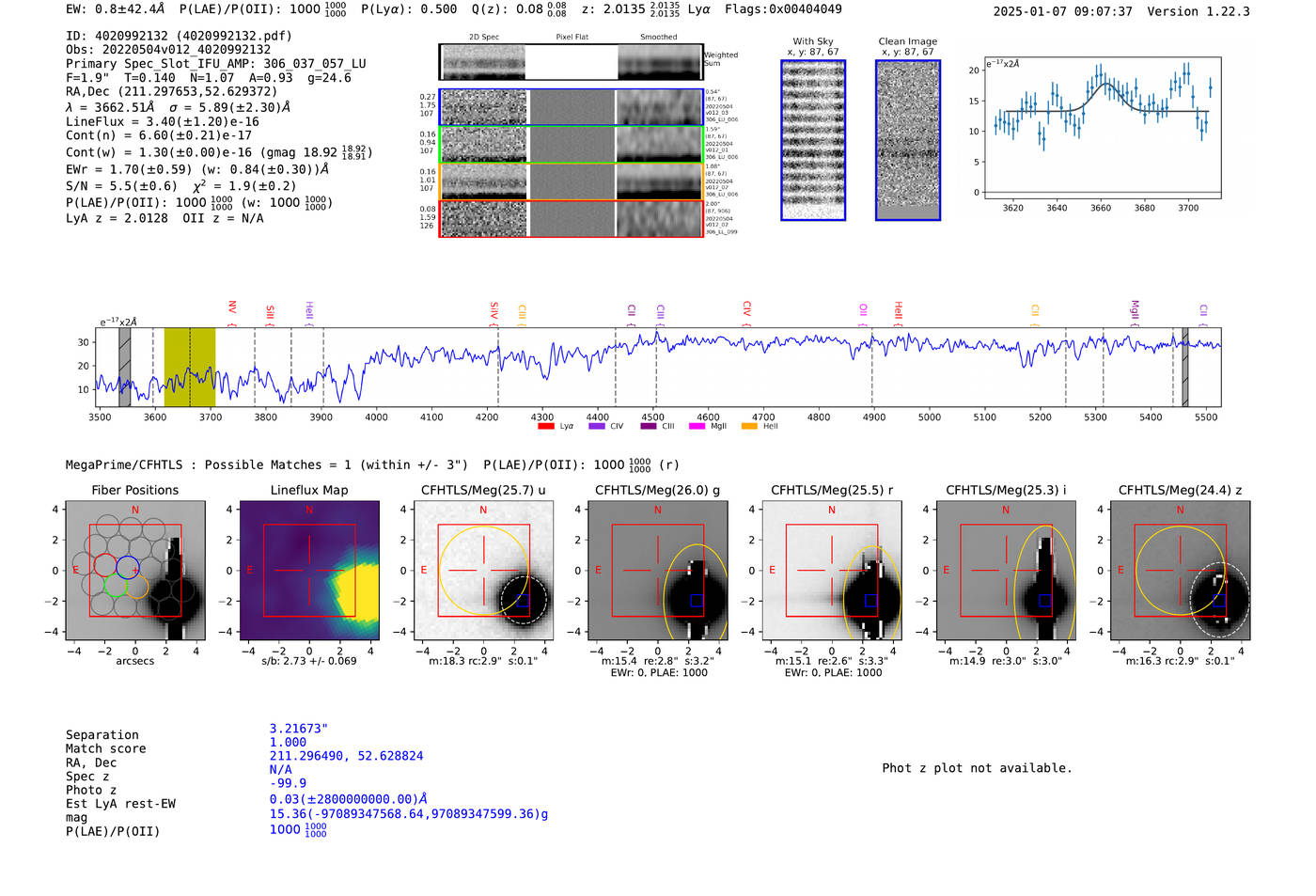1316x896 pixels.
Task: Click the CIV legend color swatch
Action: [596, 426]
